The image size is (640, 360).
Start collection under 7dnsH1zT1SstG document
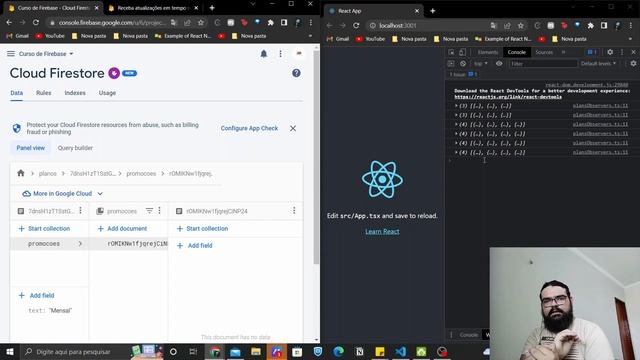[44, 229]
